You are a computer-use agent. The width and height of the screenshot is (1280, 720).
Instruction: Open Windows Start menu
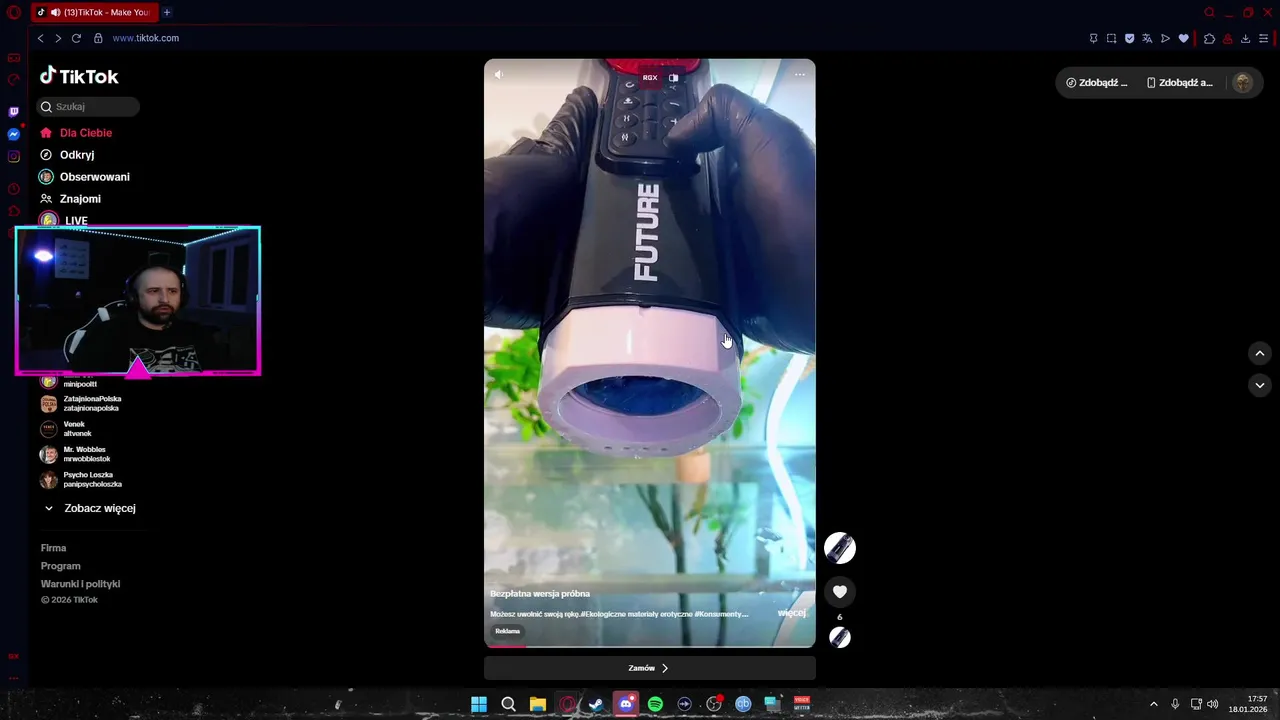click(x=479, y=704)
